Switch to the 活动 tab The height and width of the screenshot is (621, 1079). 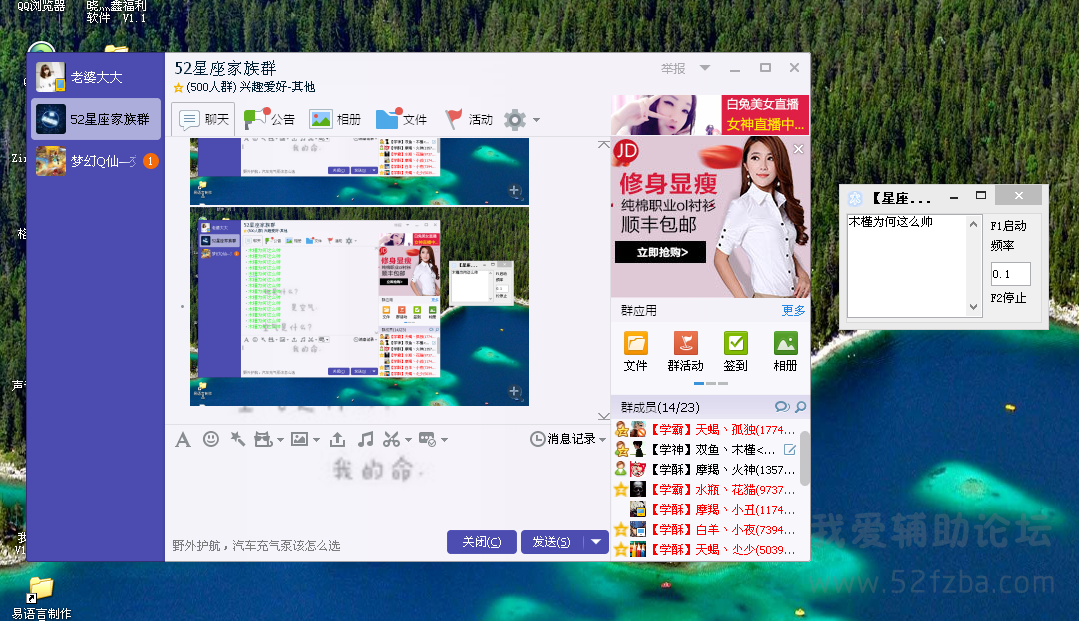[468, 119]
